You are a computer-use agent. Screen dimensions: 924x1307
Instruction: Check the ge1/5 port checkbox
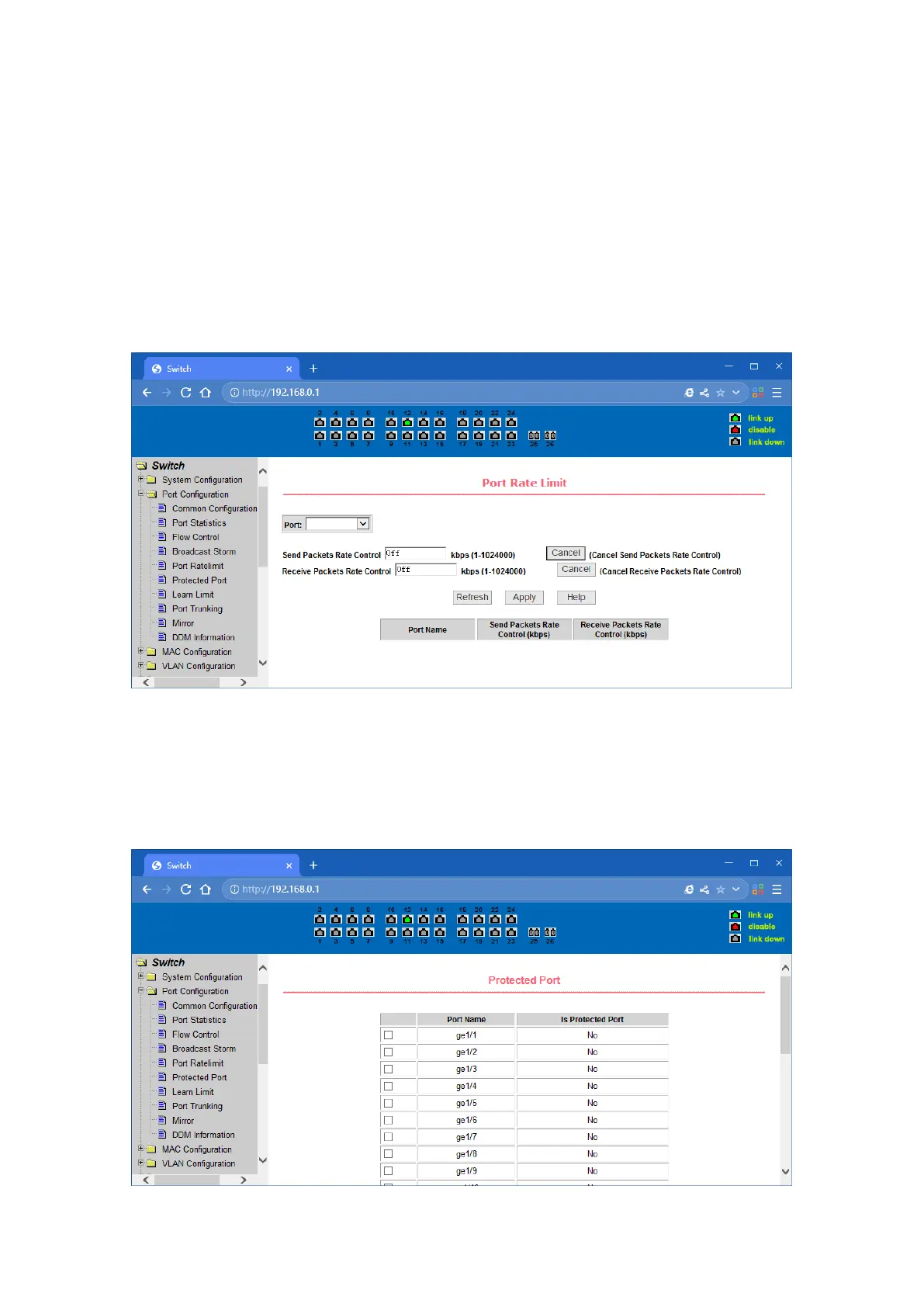pos(389,1103)
